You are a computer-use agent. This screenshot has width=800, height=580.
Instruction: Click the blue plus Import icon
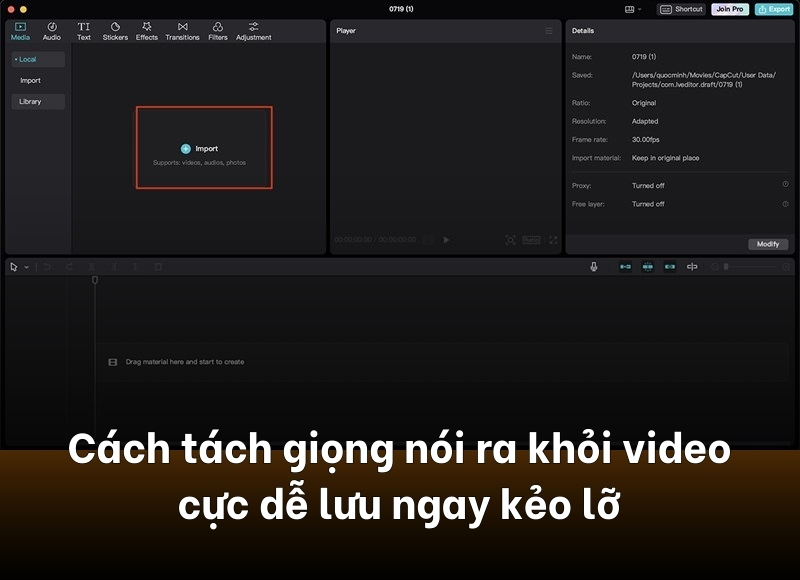click(x=186, y=148)
